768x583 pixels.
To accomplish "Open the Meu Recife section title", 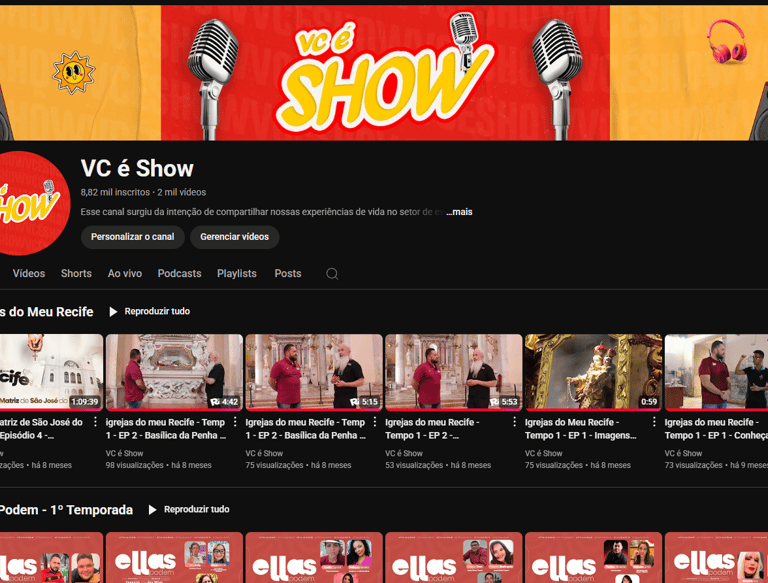I will tap(47, 312).
